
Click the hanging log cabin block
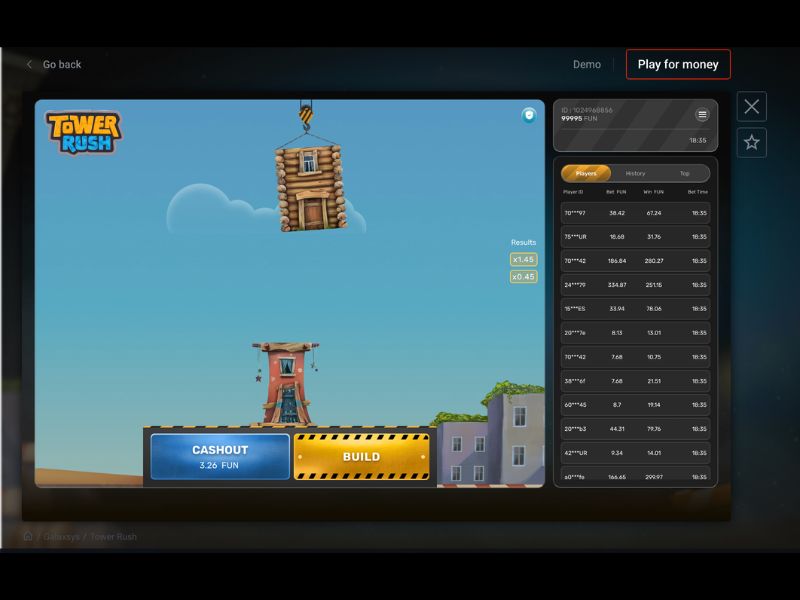[x=309, y=186]
